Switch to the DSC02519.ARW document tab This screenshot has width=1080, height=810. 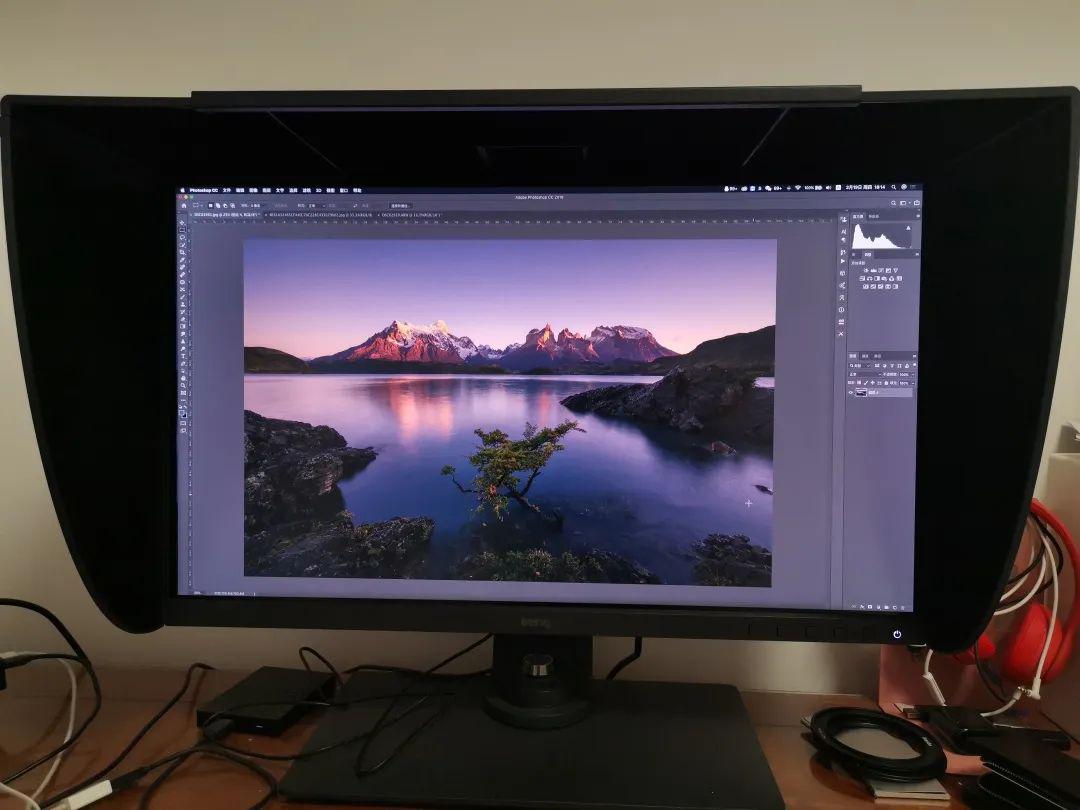click(x=411, y=215)
